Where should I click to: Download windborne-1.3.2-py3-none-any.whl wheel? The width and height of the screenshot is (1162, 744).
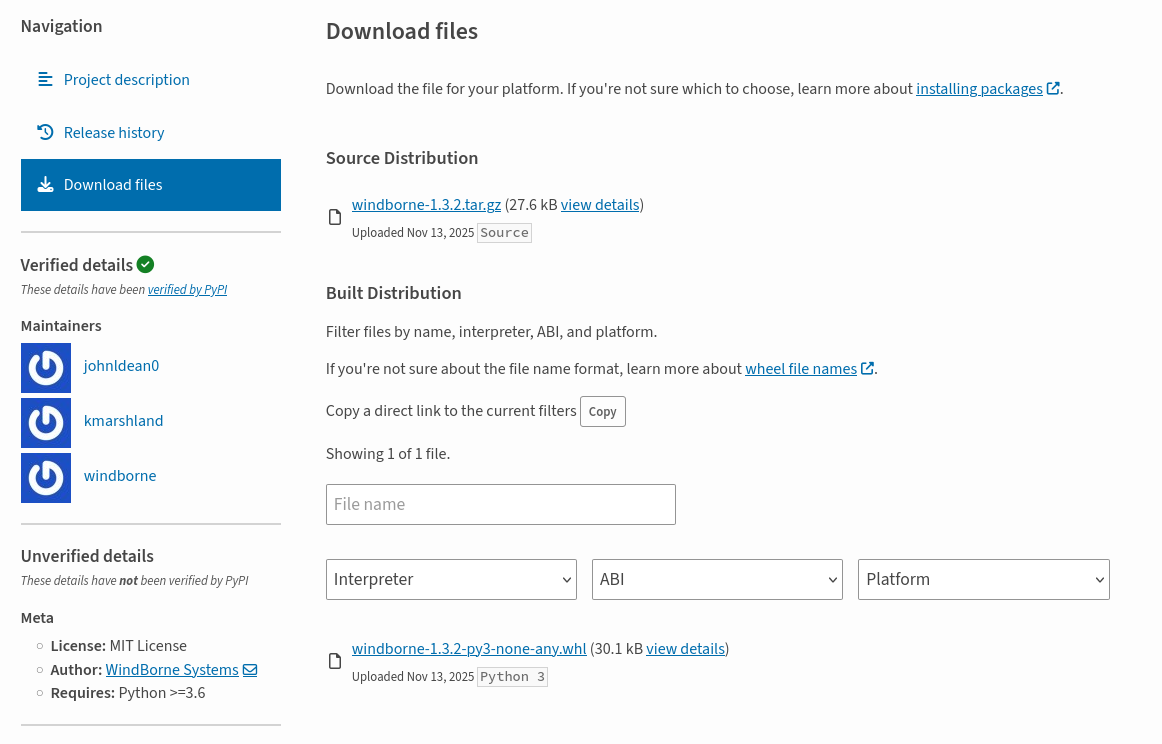[468, 649]
